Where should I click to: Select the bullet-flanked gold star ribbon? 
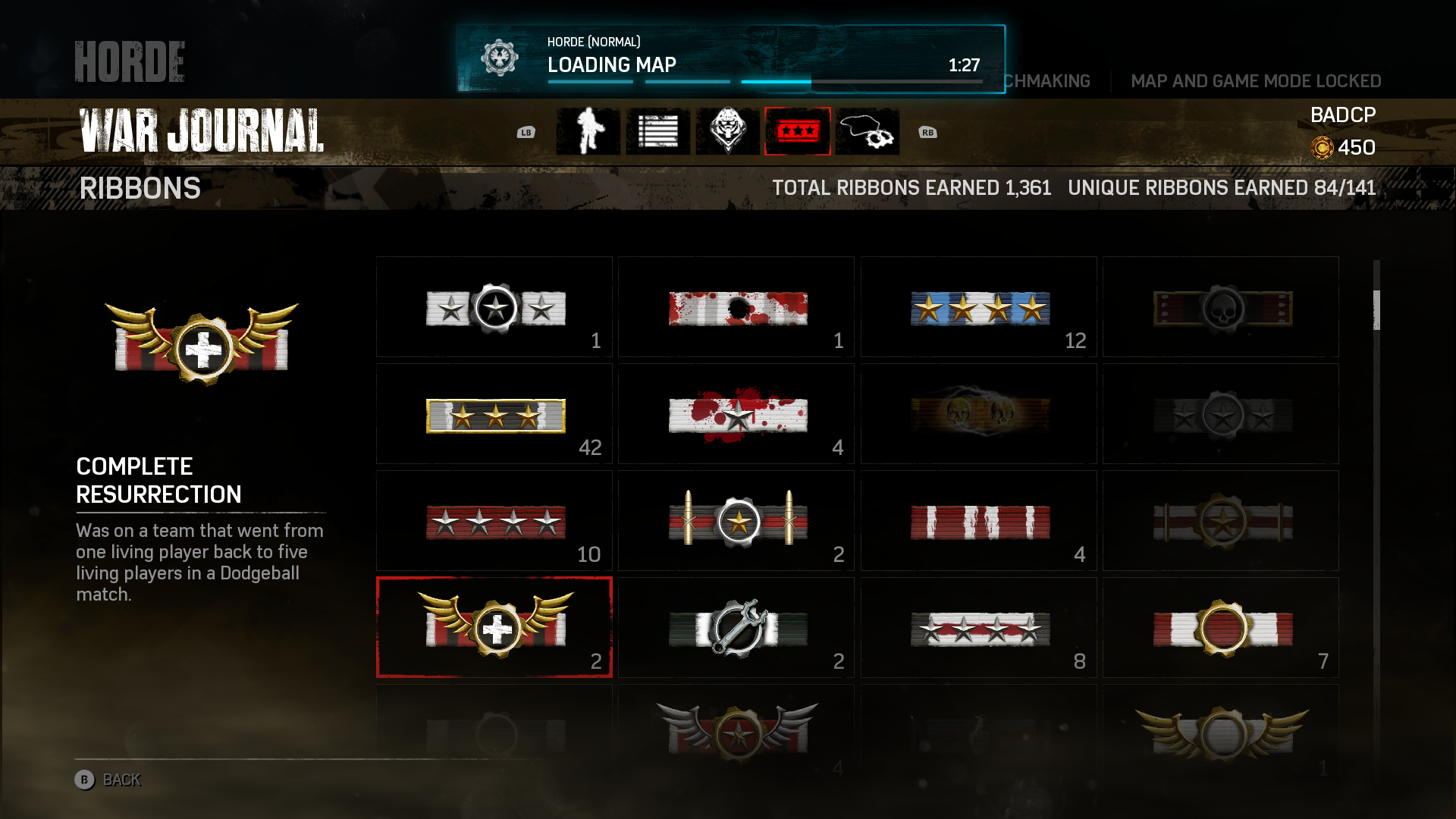pos(736,520)
